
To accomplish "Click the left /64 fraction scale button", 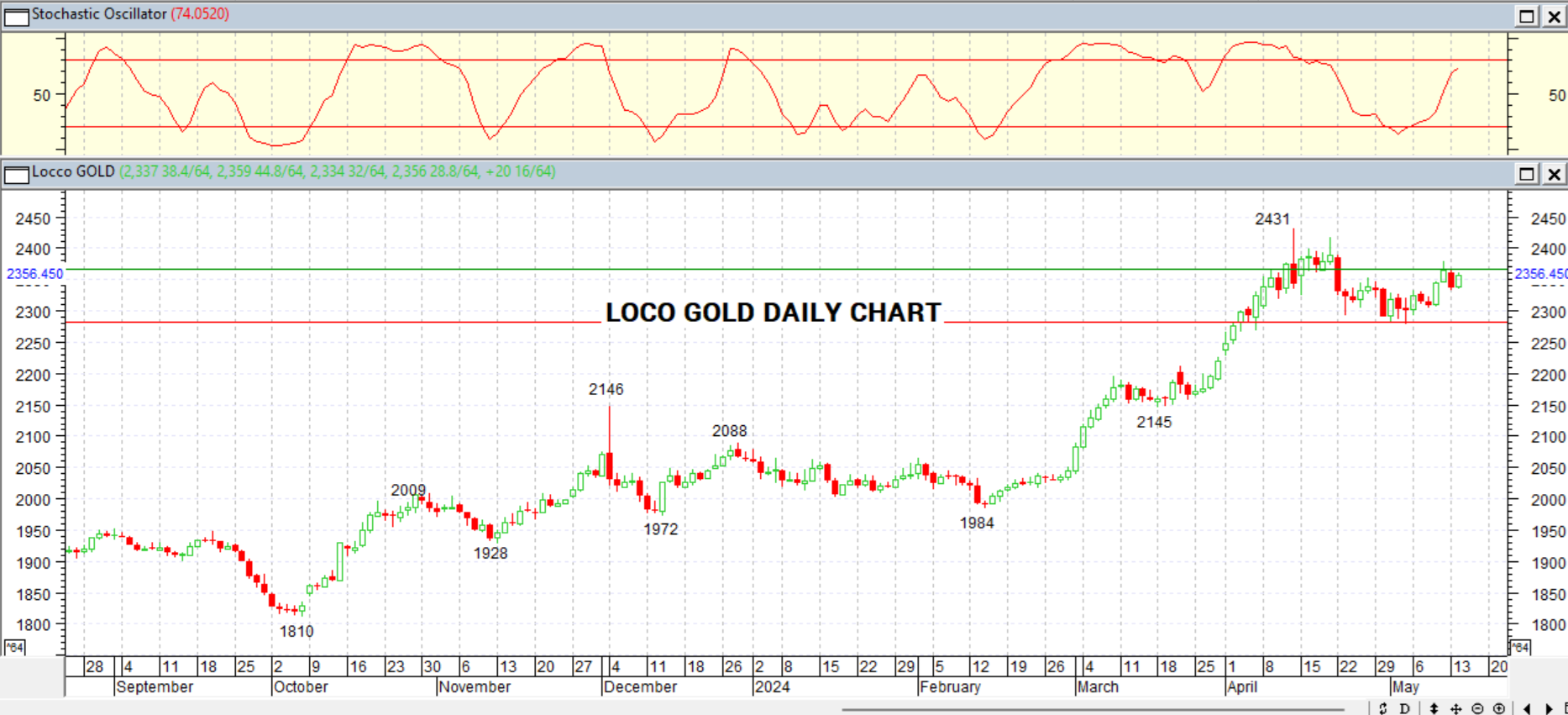I will (15, 647).
